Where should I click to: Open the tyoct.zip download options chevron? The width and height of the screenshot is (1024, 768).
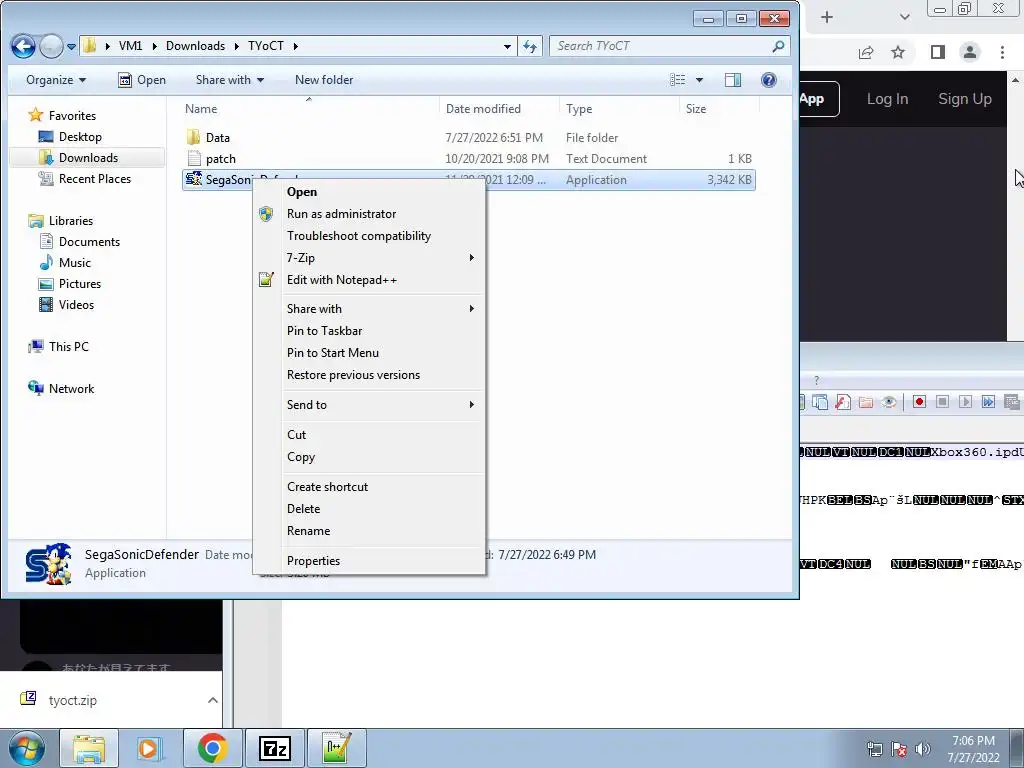click(x=212, y=700)
